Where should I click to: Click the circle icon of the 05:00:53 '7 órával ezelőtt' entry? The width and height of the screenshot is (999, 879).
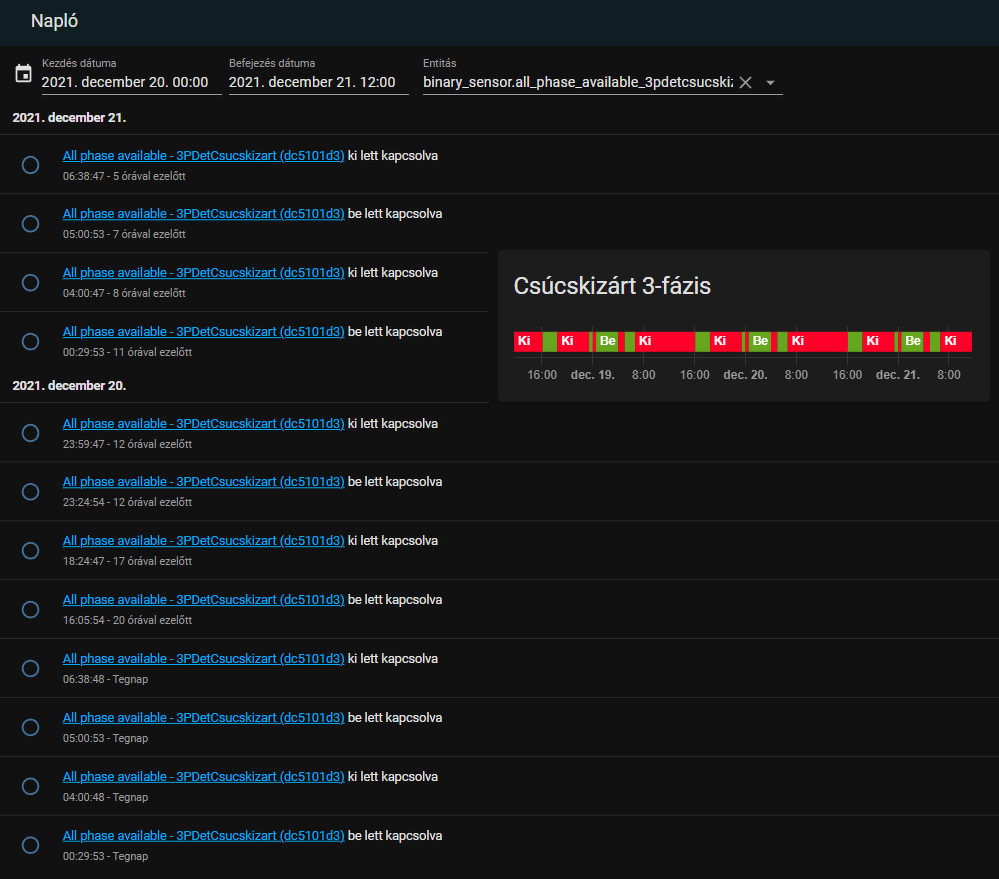click(31, 224)
